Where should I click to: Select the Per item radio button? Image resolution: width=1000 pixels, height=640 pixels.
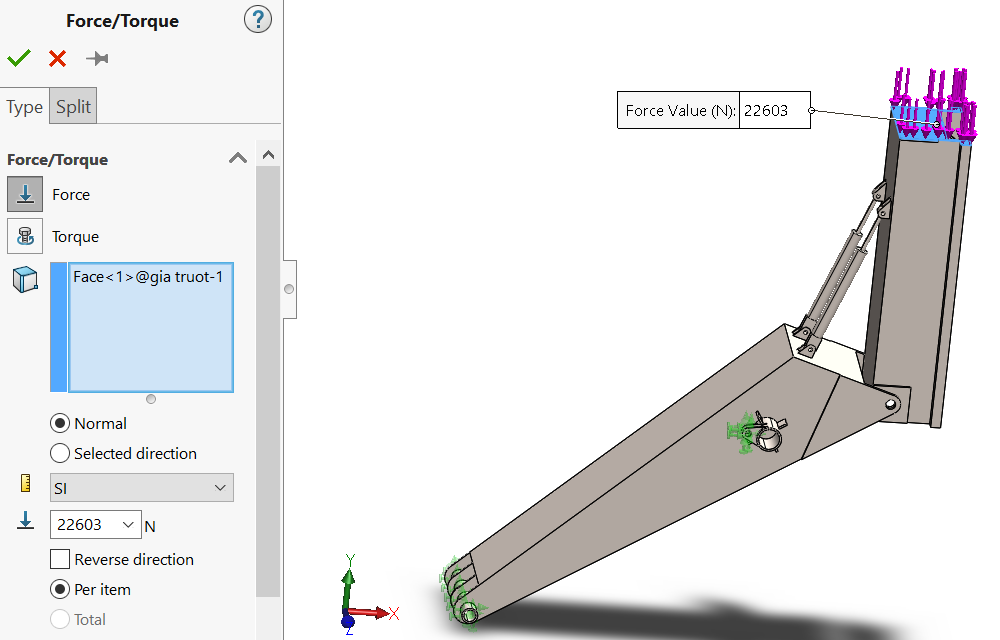tap(60, 589)
